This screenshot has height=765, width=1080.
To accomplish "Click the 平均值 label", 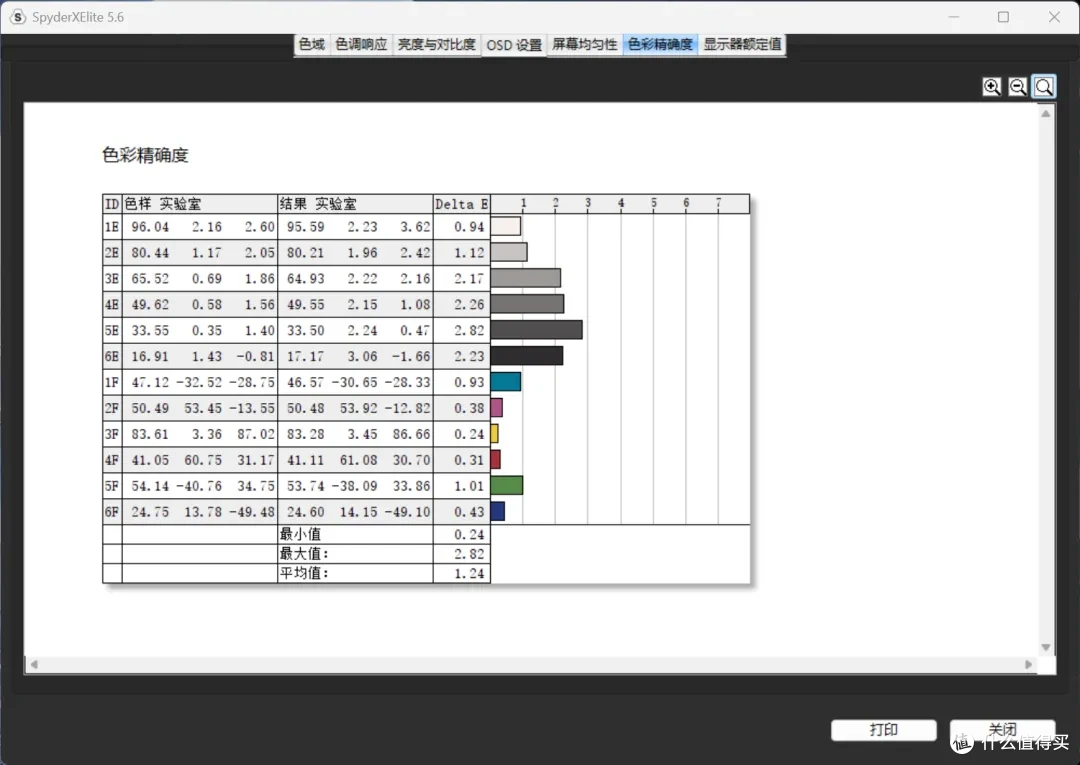I will tap(304, 572).
